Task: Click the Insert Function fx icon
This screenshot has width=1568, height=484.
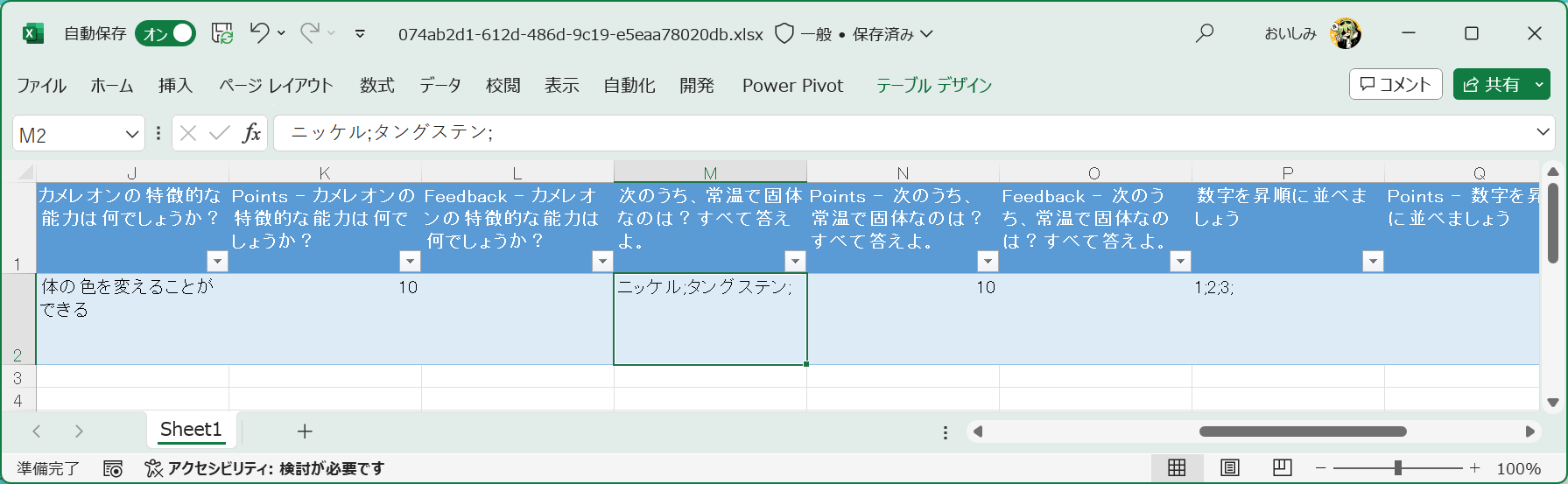Action: (x=251, y=133)
